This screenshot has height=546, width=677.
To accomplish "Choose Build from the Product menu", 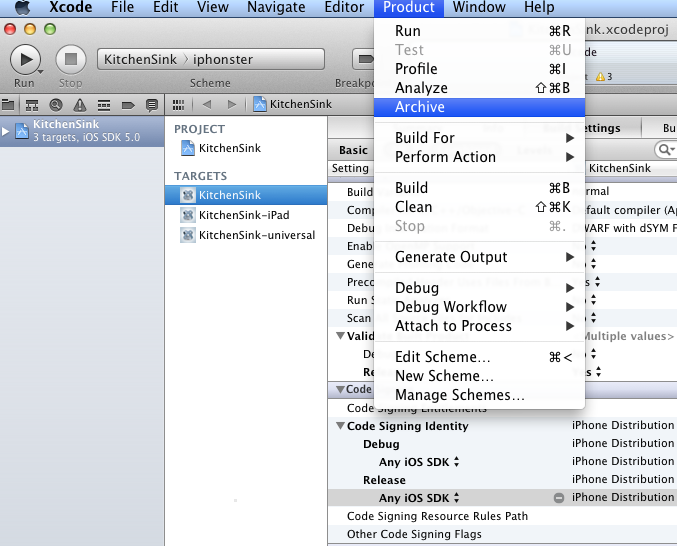I will (x=479, y=188).
